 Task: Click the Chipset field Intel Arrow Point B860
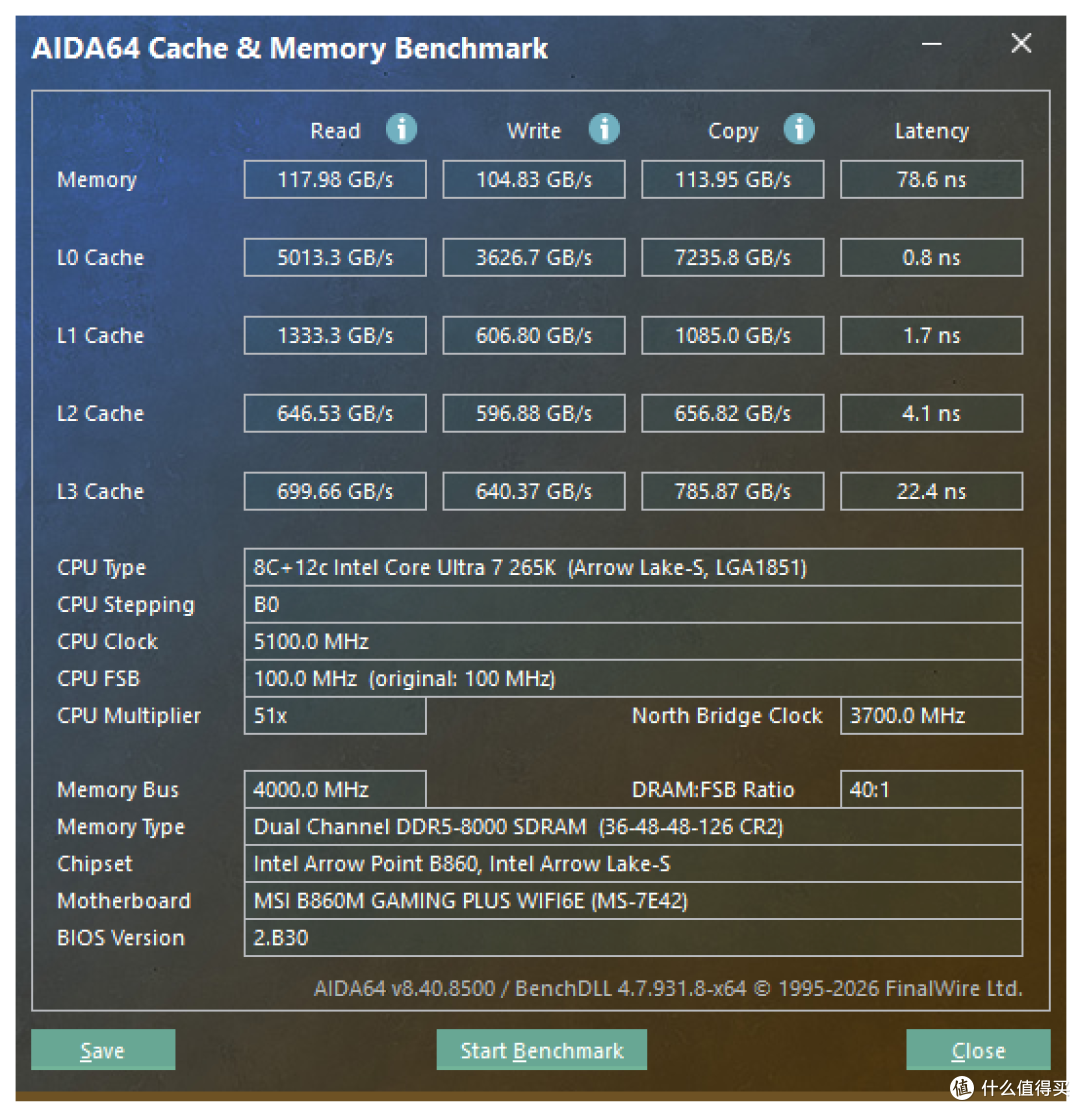(x=633, y=864)
